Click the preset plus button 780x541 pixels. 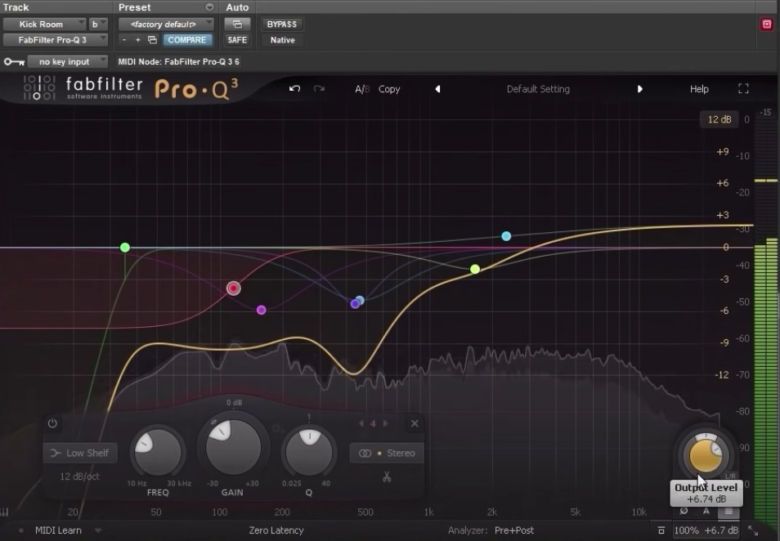click(x=138, y=40)
